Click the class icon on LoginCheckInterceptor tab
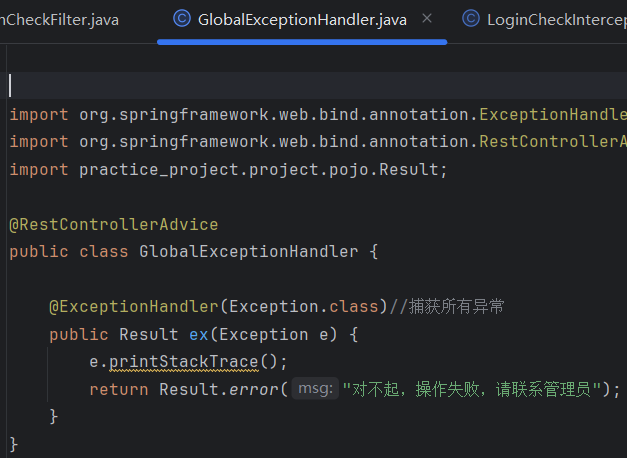Viewport: 627px width, 458px height. click(470, 19)
